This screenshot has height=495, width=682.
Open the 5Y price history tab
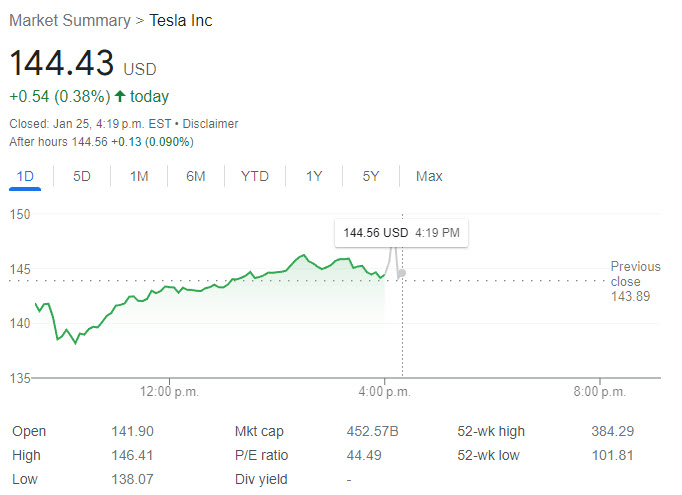[x=371, y=176]
